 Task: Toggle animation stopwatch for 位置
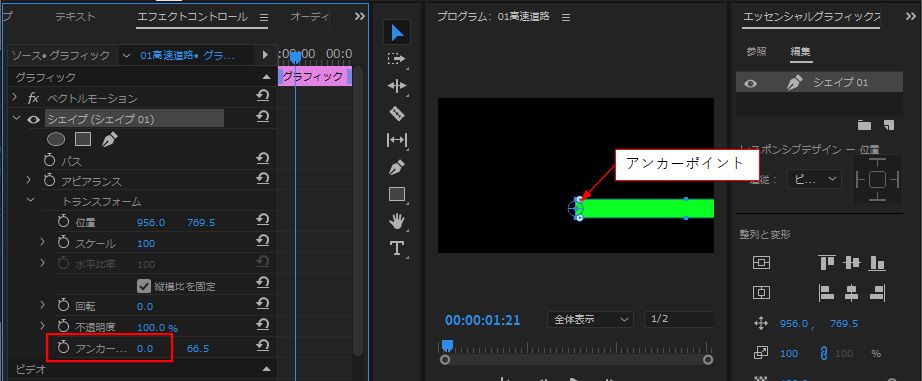click(64, 222)
